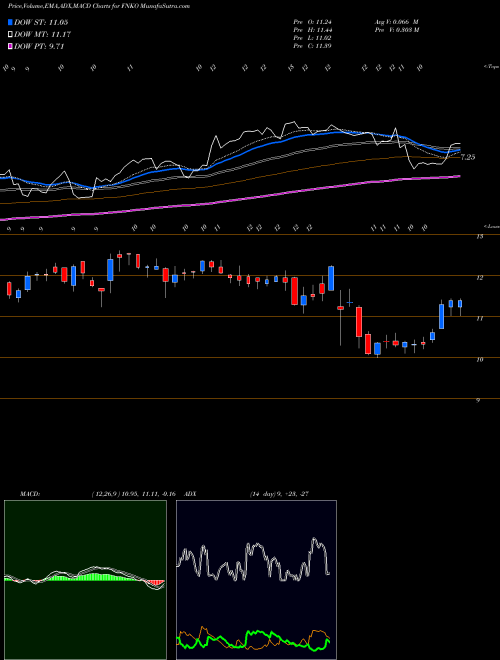Select the 'DOW ST: 11.05' legend label
500x660 pixels.
click(41, 22)
